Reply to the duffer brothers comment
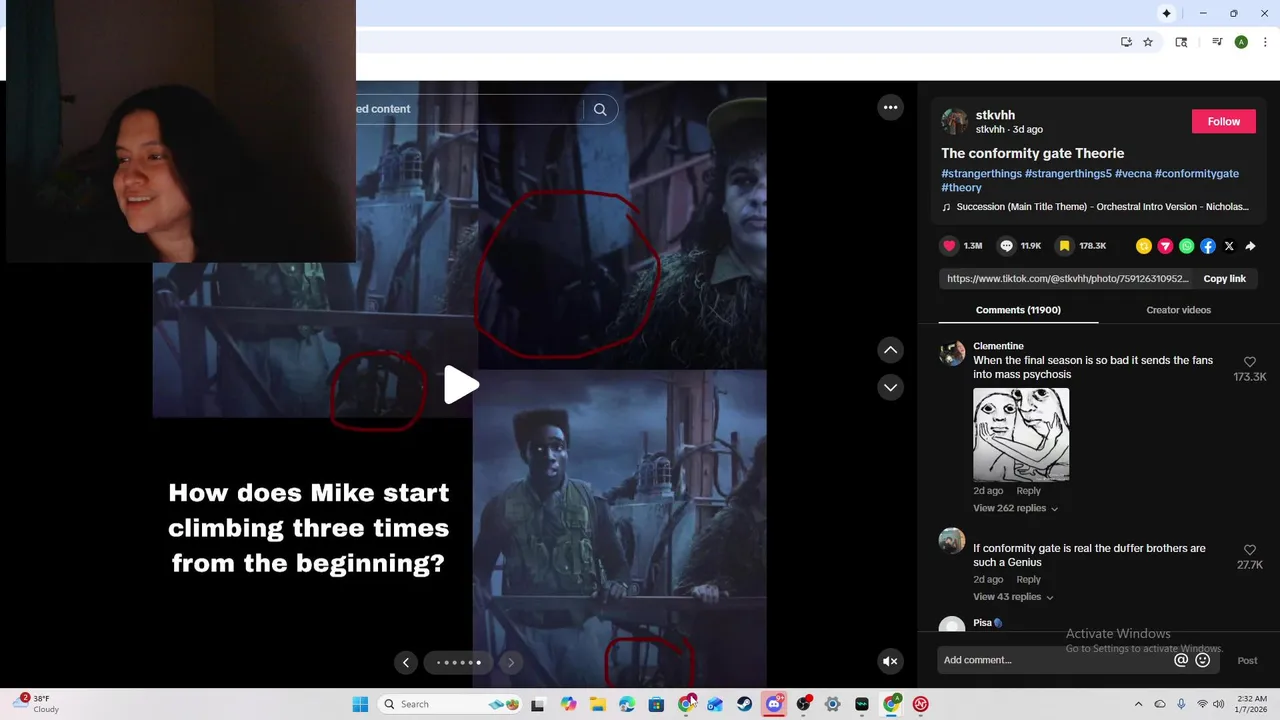 pyautogui.click(x=1028, y=580)
